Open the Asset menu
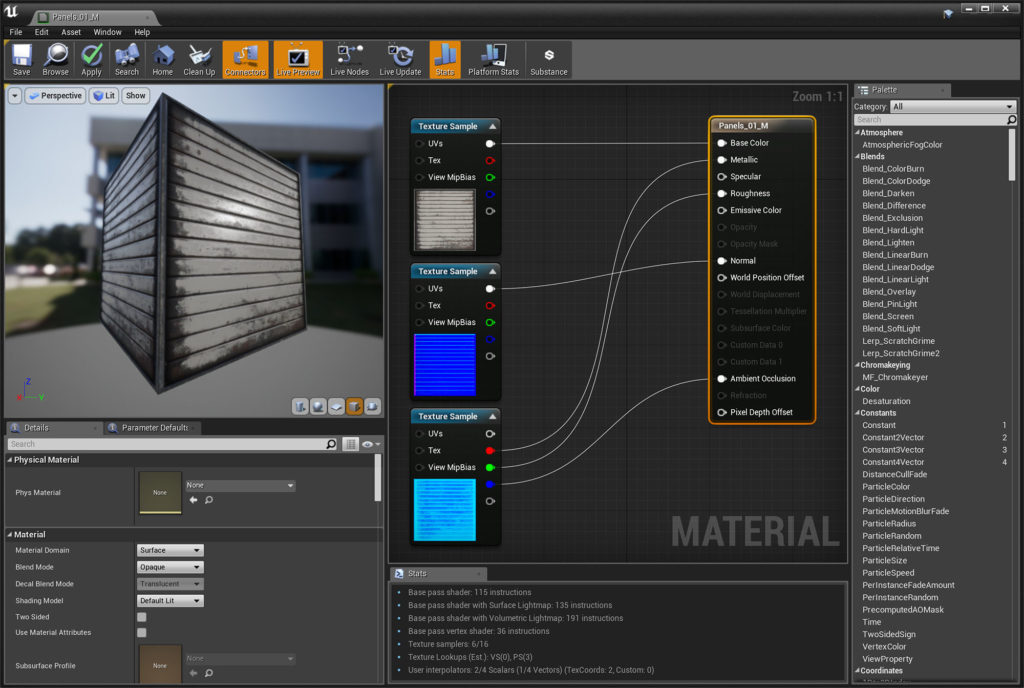The image size is (1024, 688). point(71,32)
